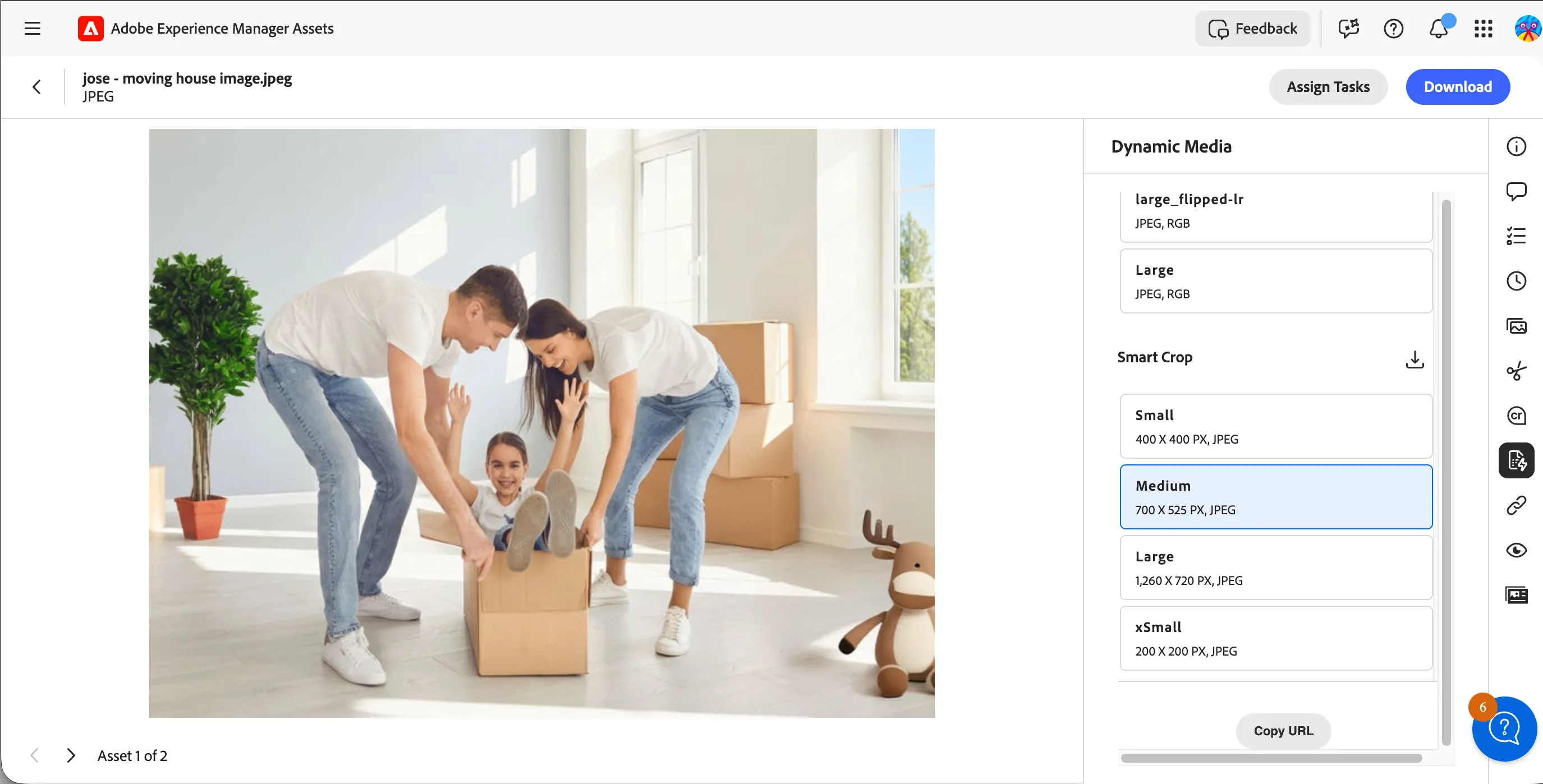Viewport: 1543px width, 784px height.
Task: Open the bottom card panel icon
Action: (x=1516, y=596)
